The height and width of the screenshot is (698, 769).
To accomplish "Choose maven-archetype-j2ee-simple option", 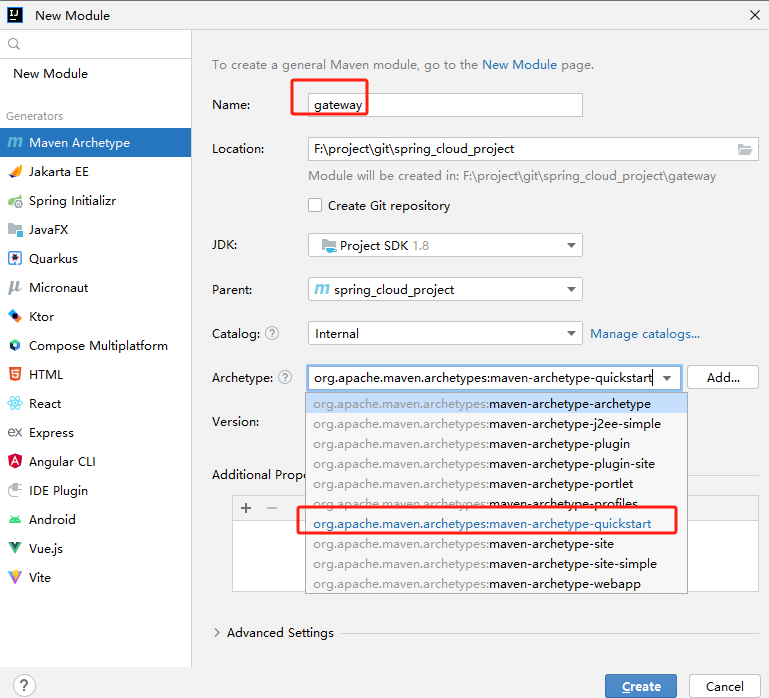I will tap(496, 424).
